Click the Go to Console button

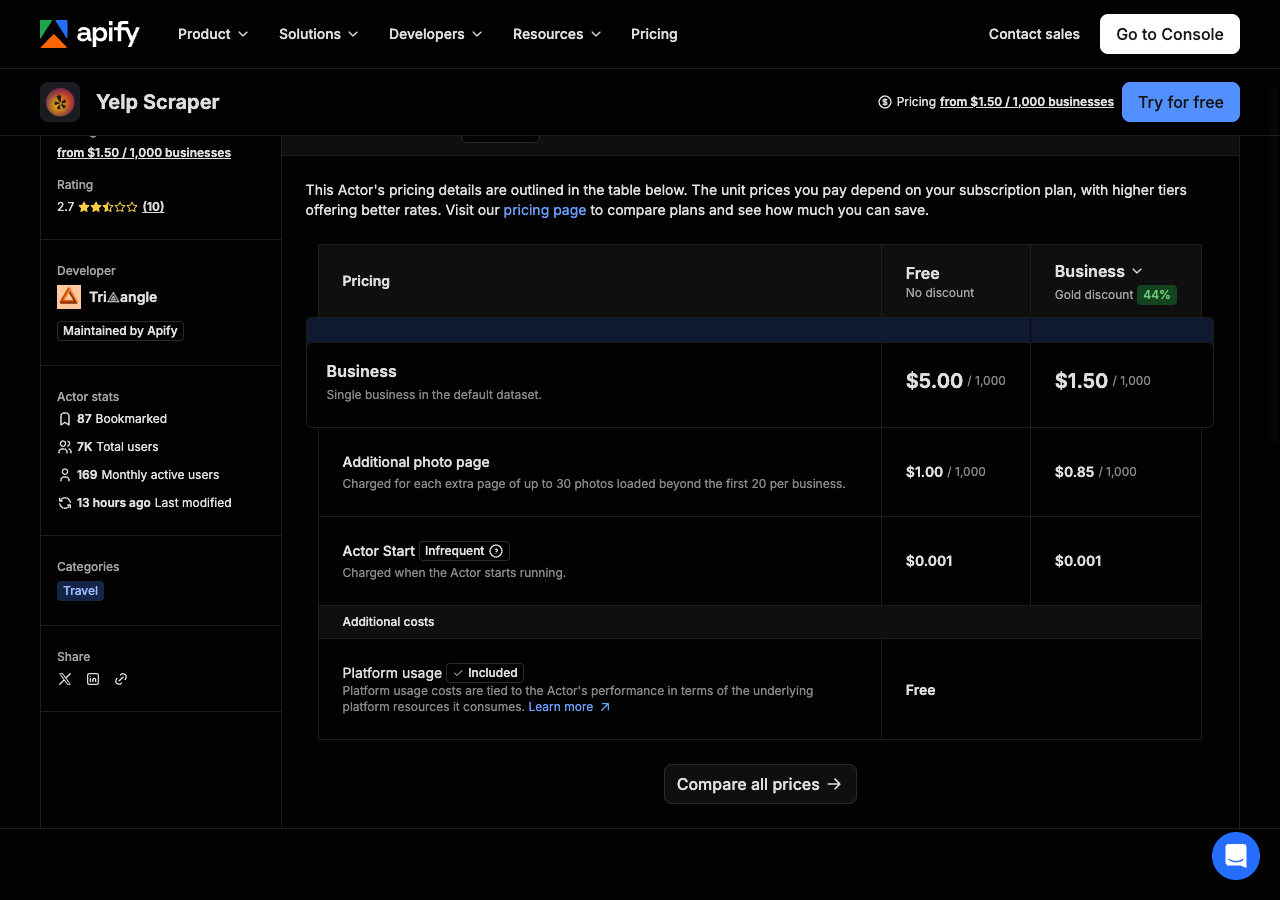click(x=1170, y=34)
